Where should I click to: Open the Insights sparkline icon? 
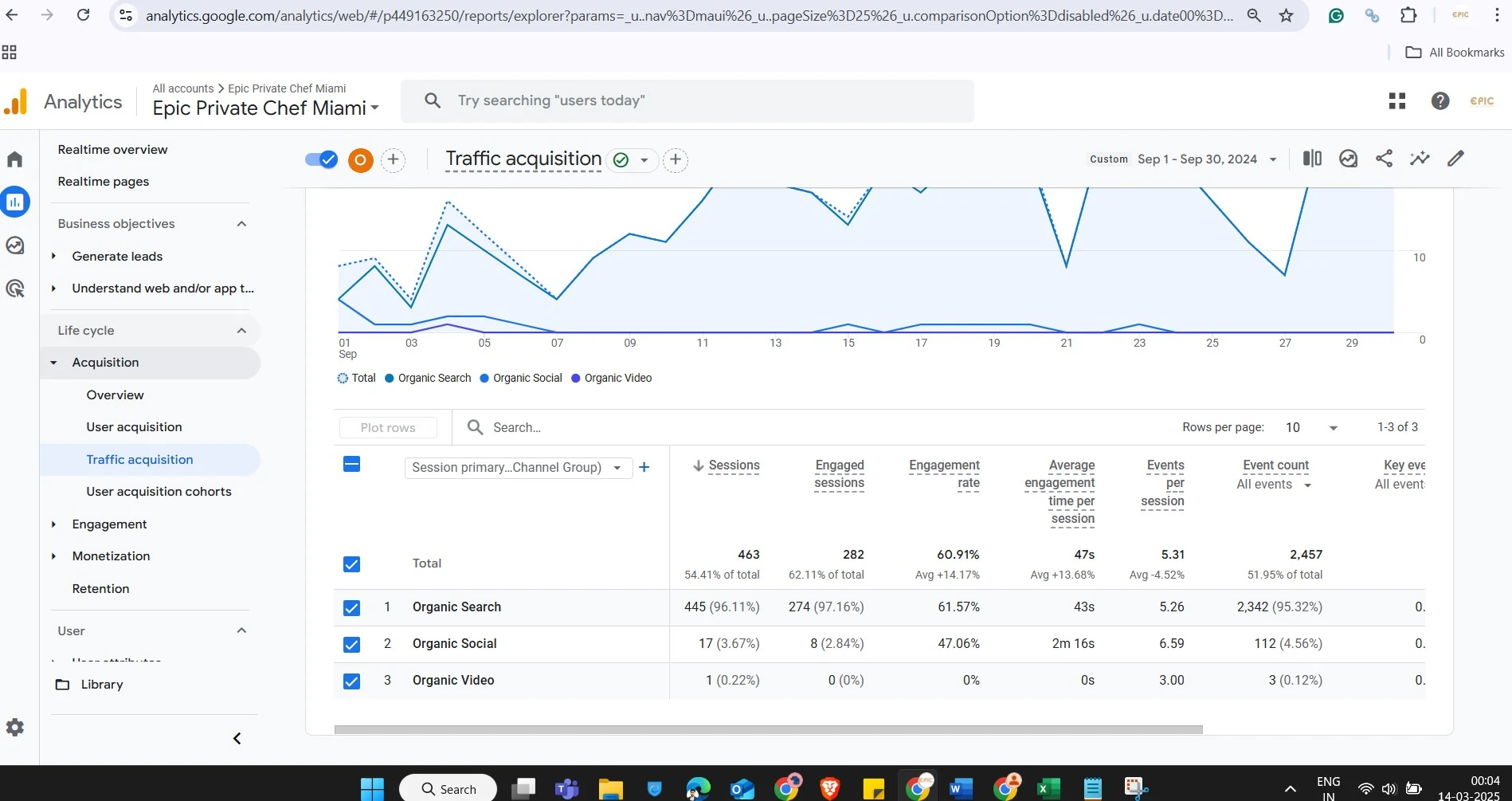(1420, 159)
